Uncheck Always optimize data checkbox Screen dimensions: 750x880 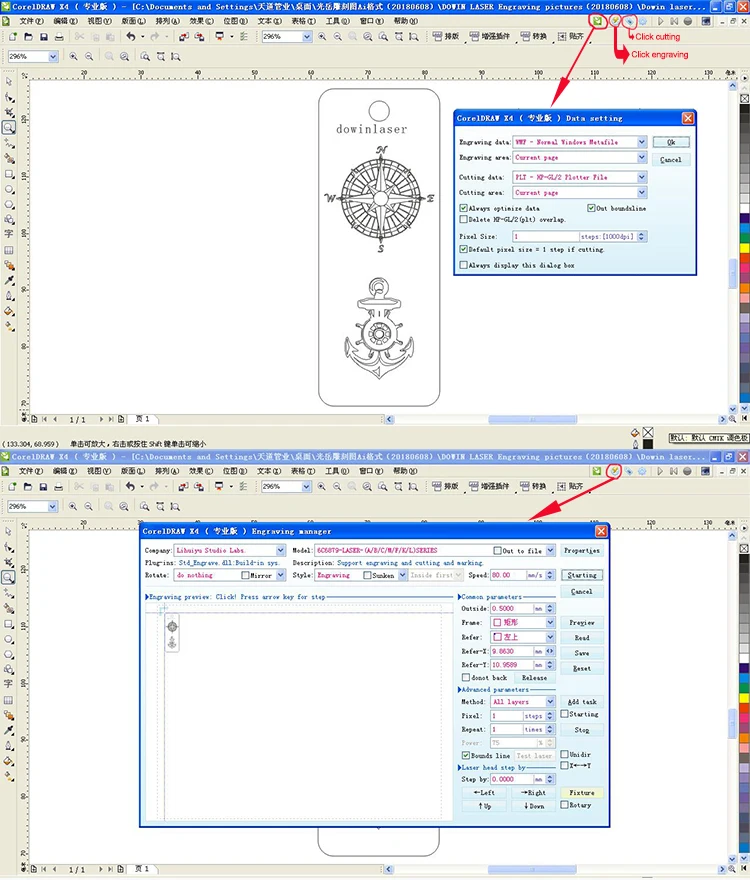point(463,208)
